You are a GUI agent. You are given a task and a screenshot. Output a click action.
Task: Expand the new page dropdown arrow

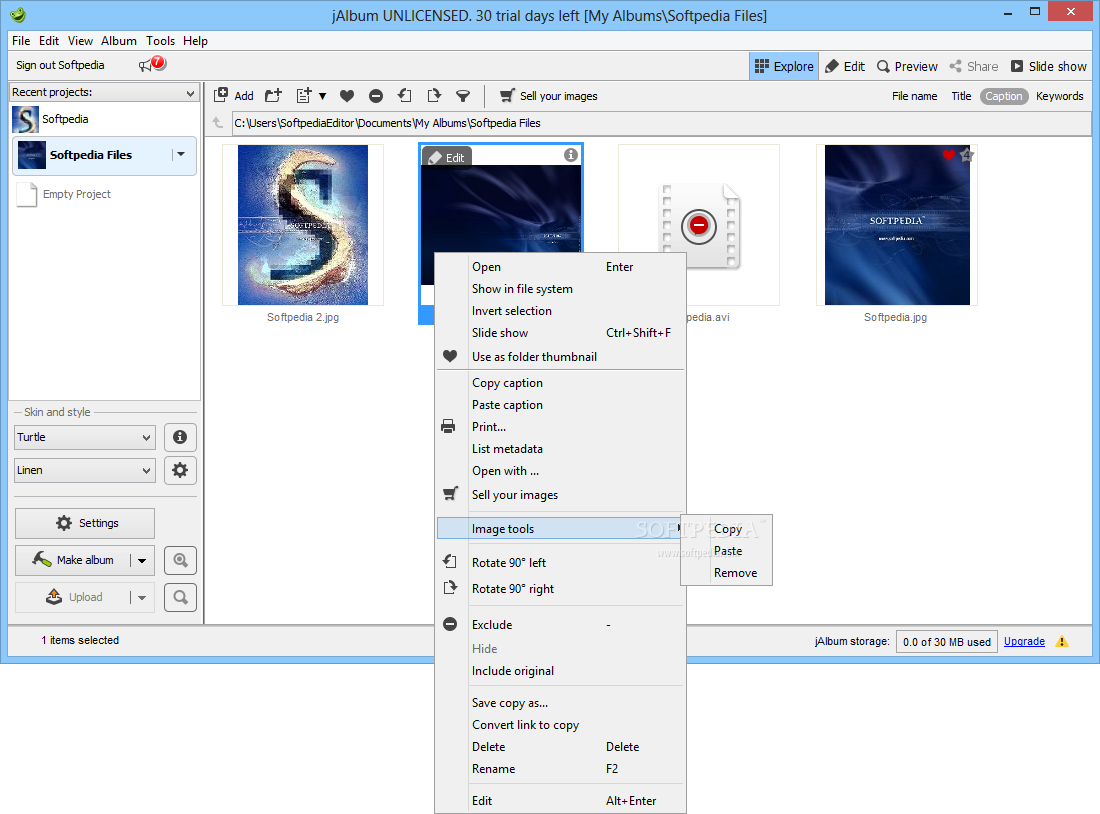323,96
